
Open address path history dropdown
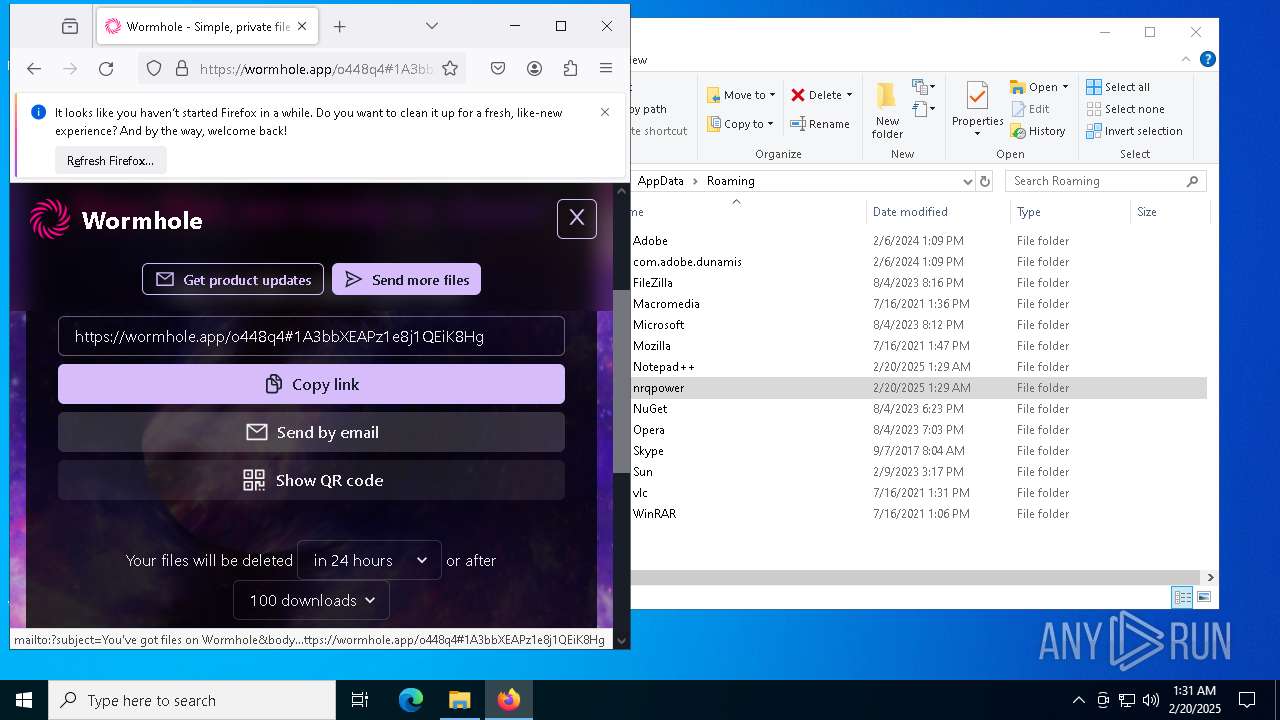[x=967, y=181]
